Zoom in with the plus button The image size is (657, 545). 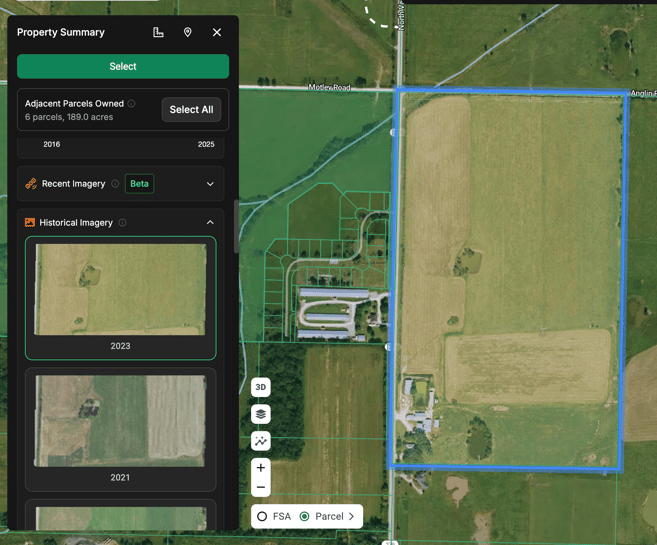coord(261,468)
